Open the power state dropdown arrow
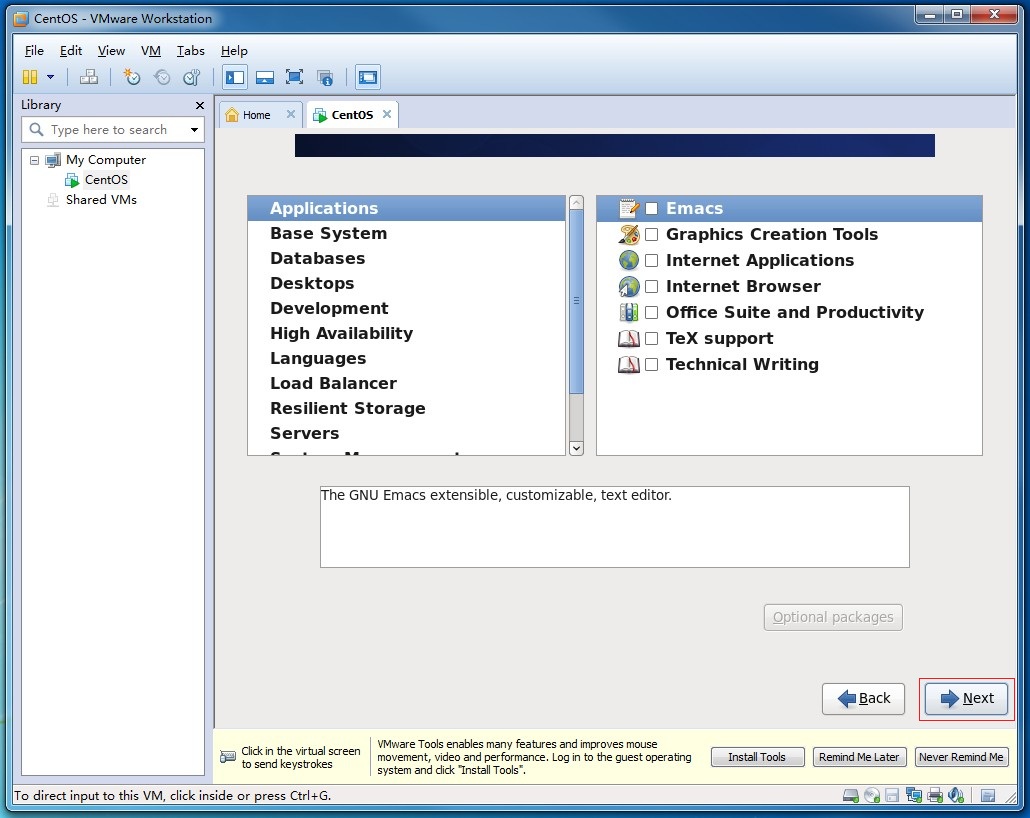This screenshot has height=818, width=1030. pos(50,77)
